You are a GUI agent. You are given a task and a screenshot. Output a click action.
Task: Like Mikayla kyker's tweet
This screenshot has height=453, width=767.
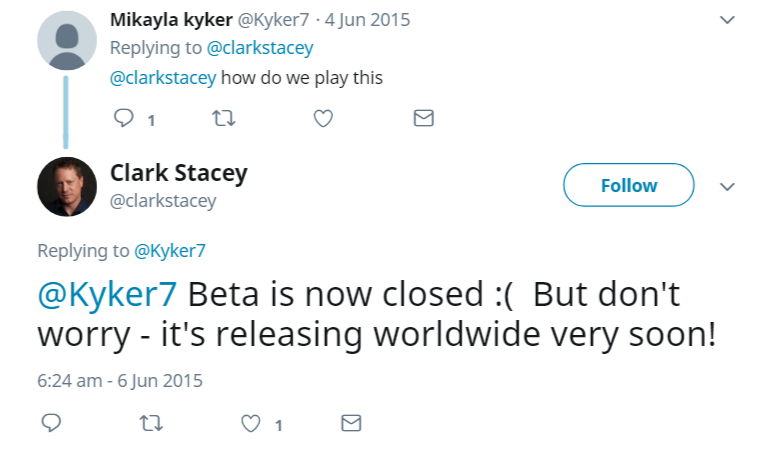[x=322, y=119]
